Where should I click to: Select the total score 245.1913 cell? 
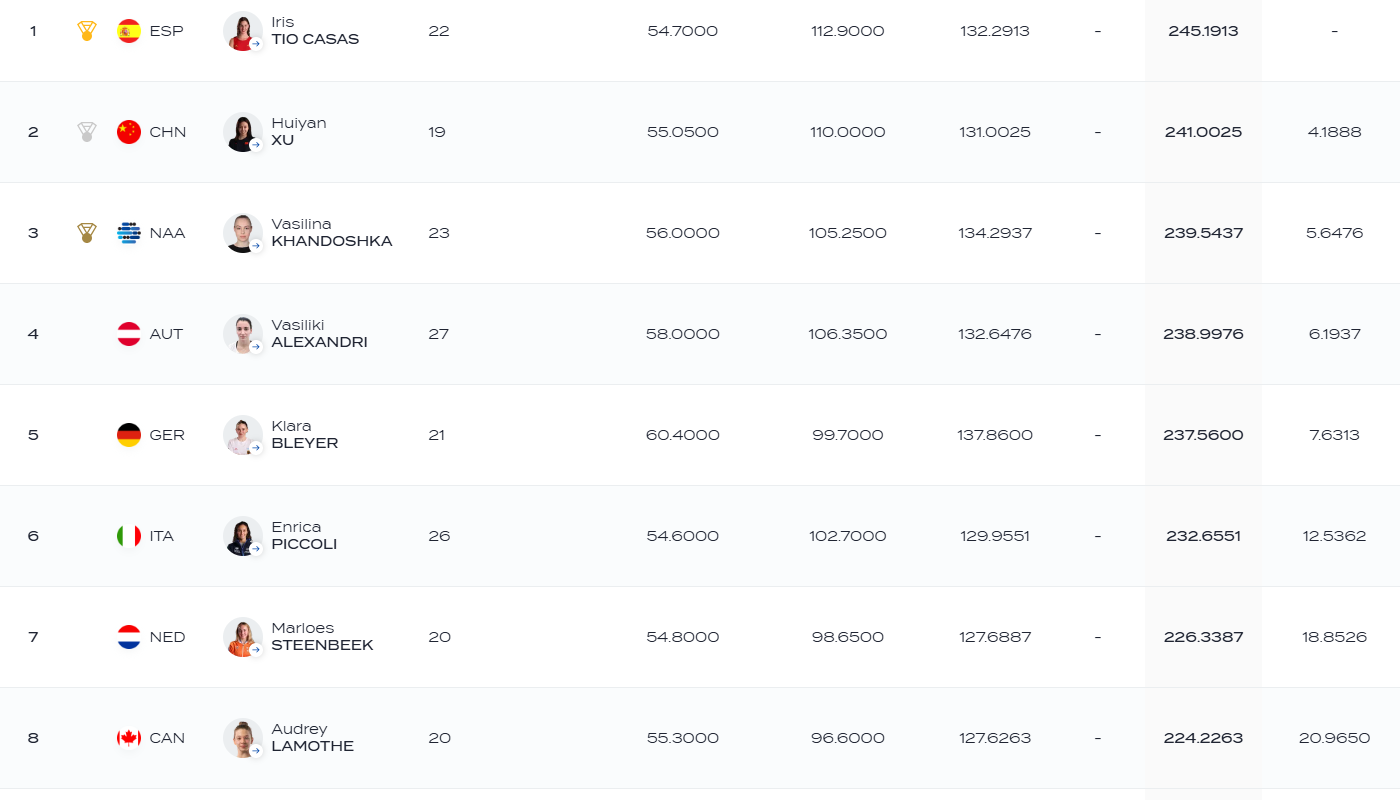[1203, 31]
